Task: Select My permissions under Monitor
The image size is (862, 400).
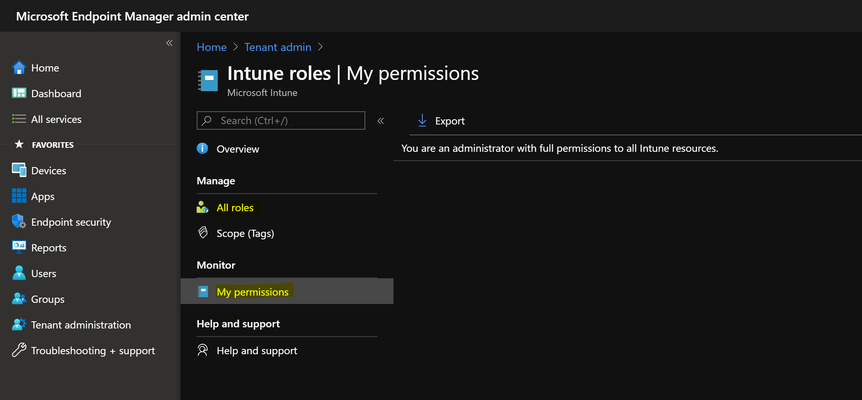Action: (x=286, y=291)
